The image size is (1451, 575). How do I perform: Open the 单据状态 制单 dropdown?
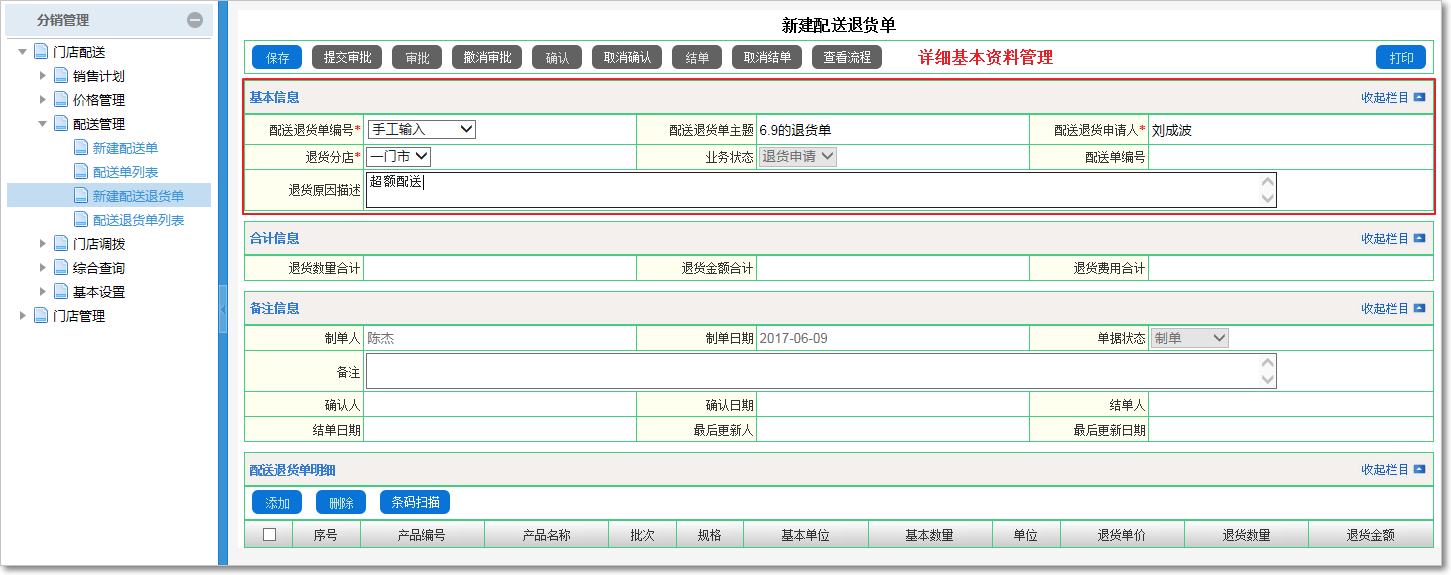click(x=1190, y=338)
